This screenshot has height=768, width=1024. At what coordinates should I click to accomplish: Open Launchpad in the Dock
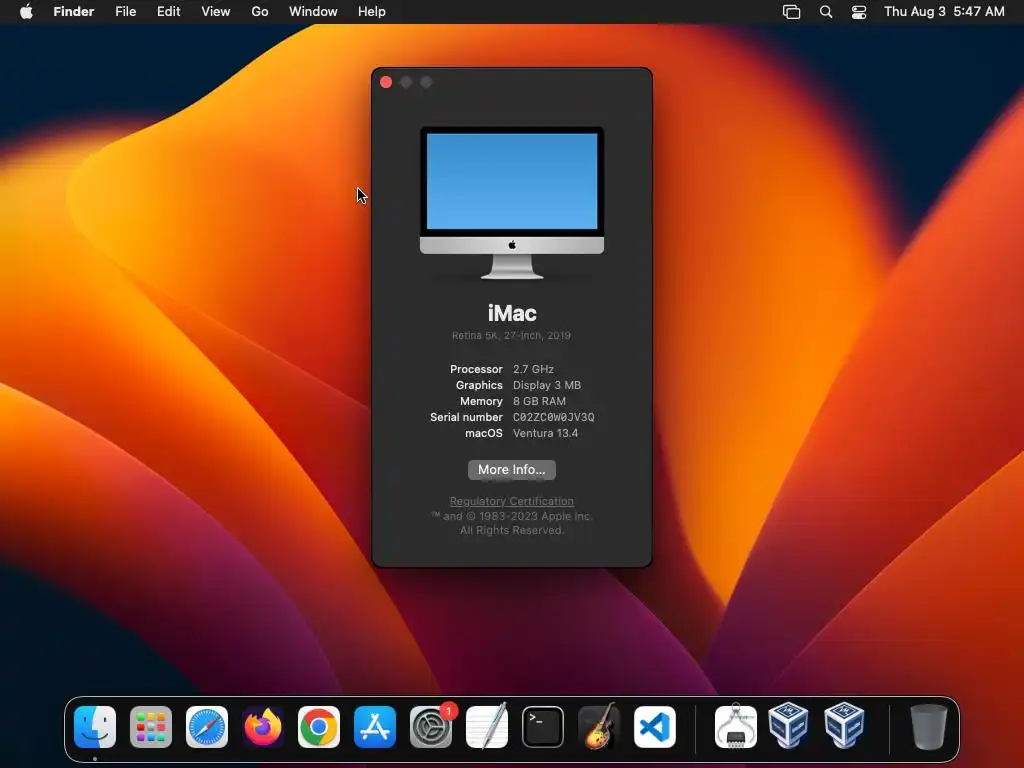(x=151, y=726)
